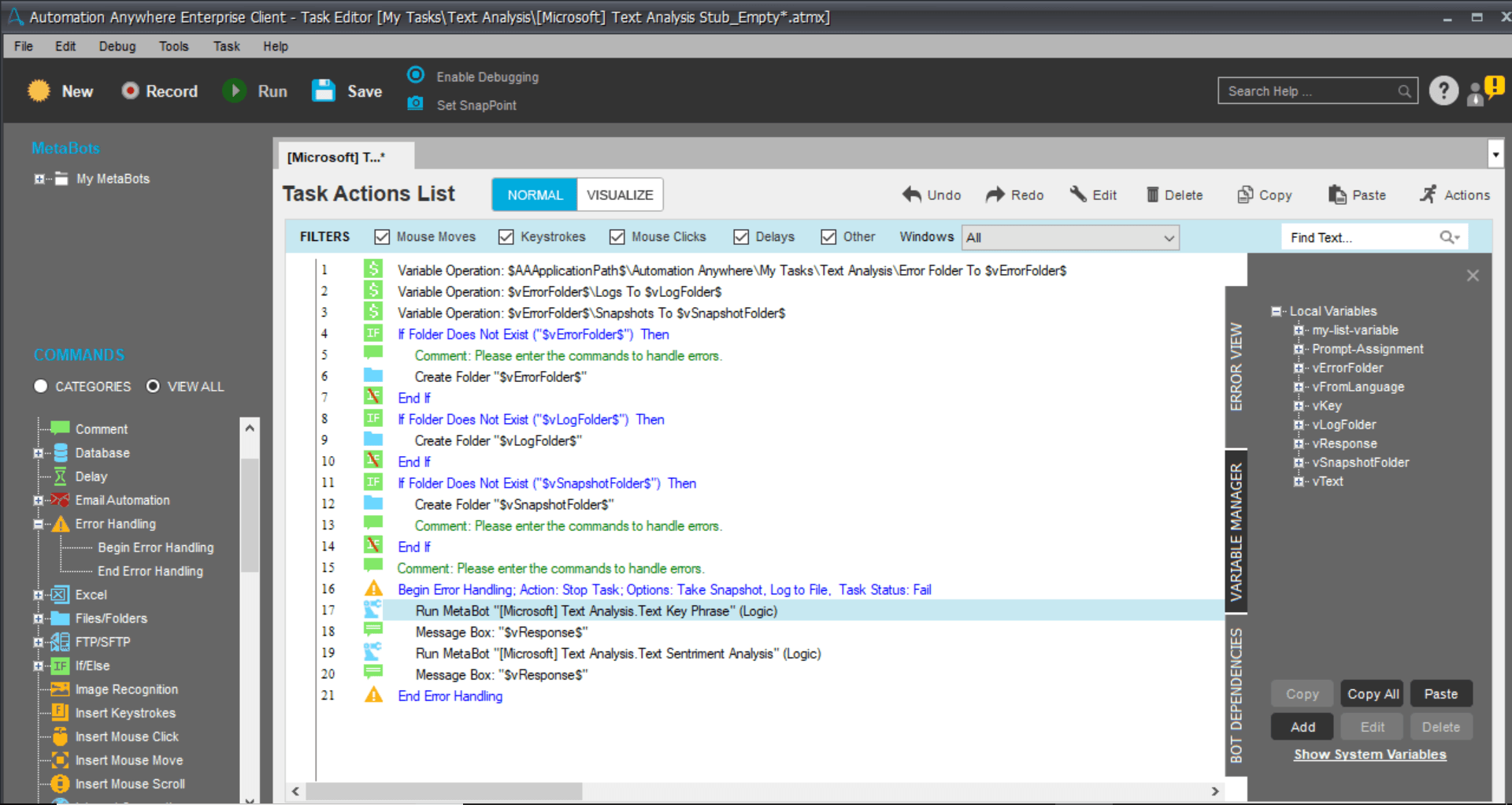Image resolution: width=1512 pixels, height=805 pixels.
Task: Click the Undo arrow in Task Actions toolbar
Action: pyautogui.click(x=912, y=195)
